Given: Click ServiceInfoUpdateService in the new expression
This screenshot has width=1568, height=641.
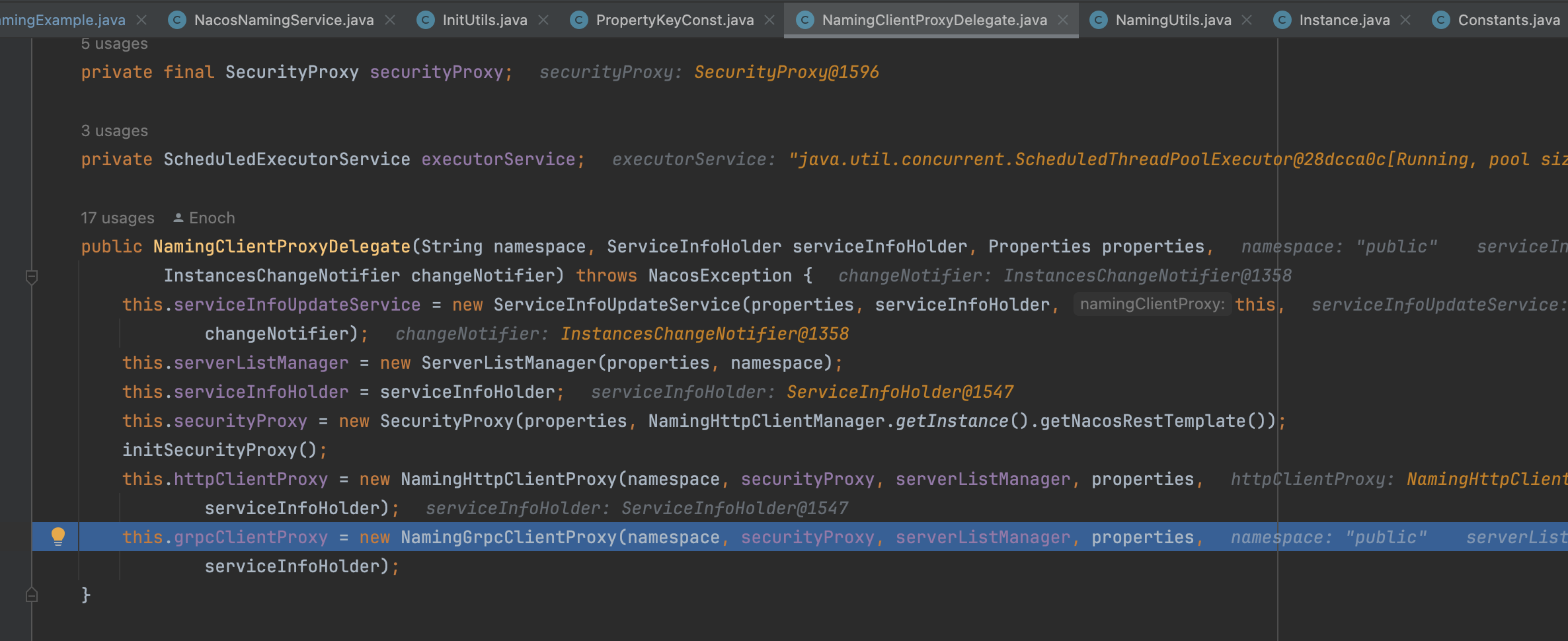Looking at the screenshot, I should (x=617, y=305).
